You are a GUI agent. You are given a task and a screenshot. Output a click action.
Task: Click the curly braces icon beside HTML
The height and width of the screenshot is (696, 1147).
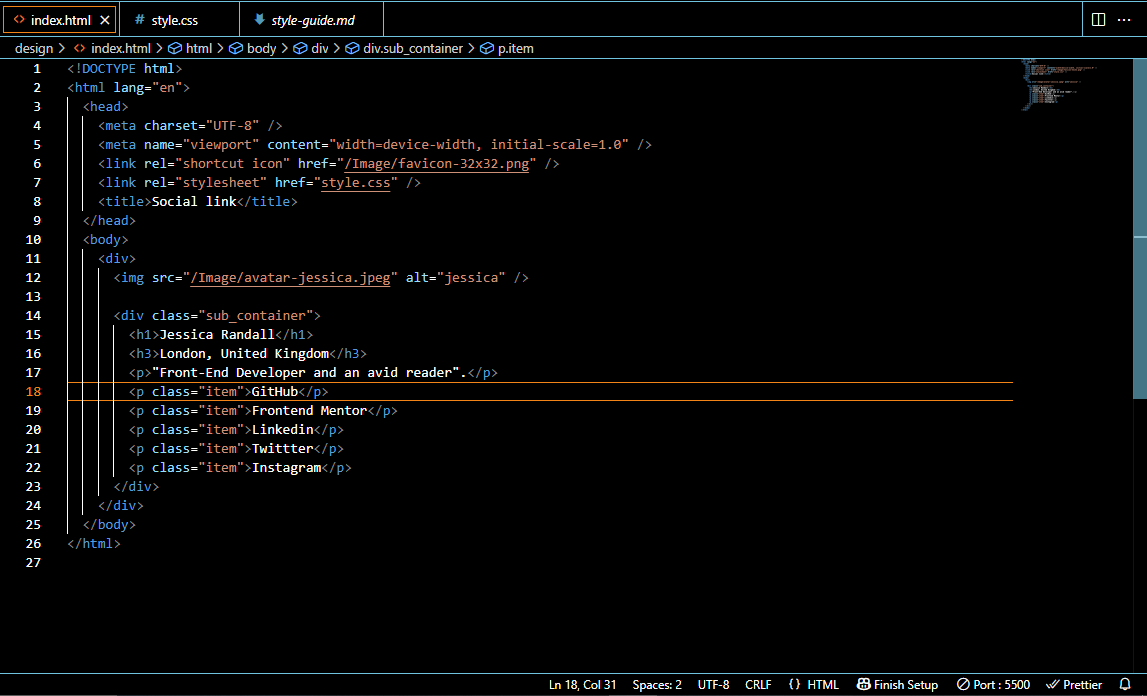click(x=794, y=684)
